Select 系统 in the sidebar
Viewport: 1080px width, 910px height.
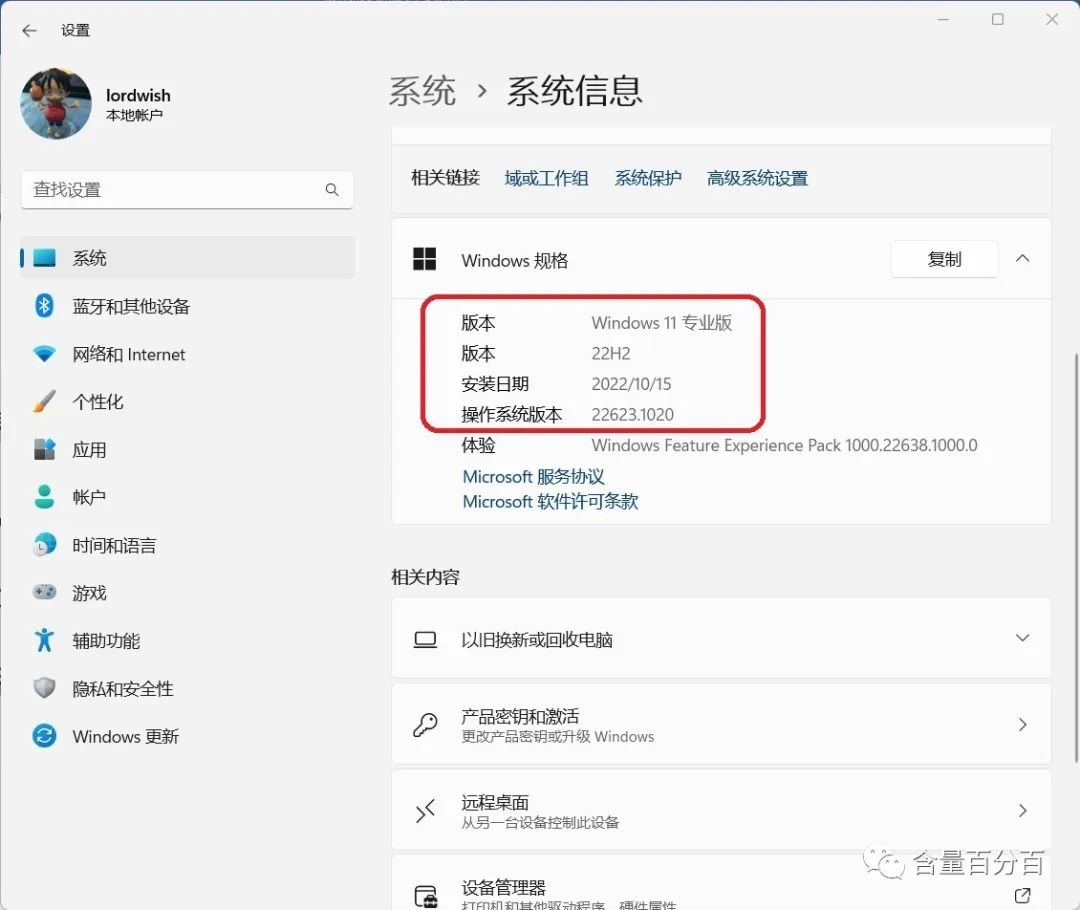pos(187,258)
